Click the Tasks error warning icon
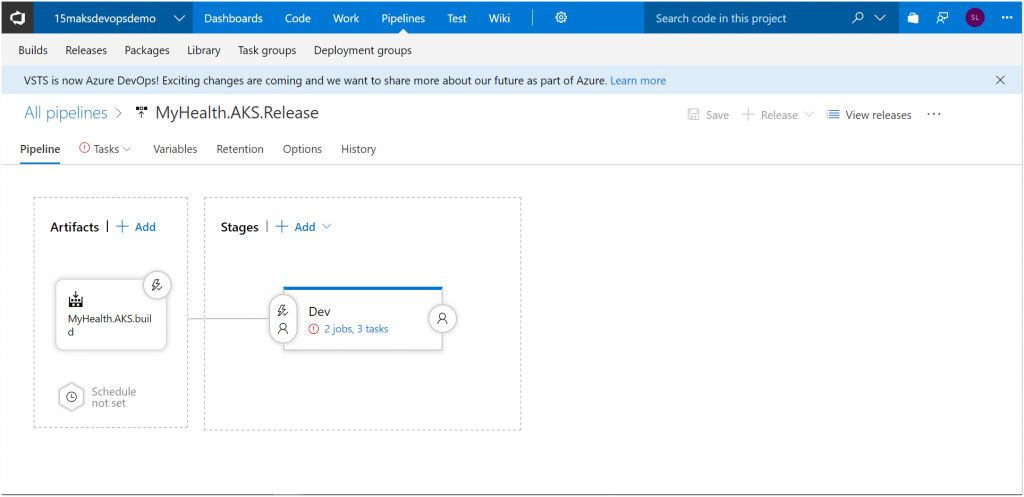This screenshot has height=497, width=1024. click(x=84, y=148)
